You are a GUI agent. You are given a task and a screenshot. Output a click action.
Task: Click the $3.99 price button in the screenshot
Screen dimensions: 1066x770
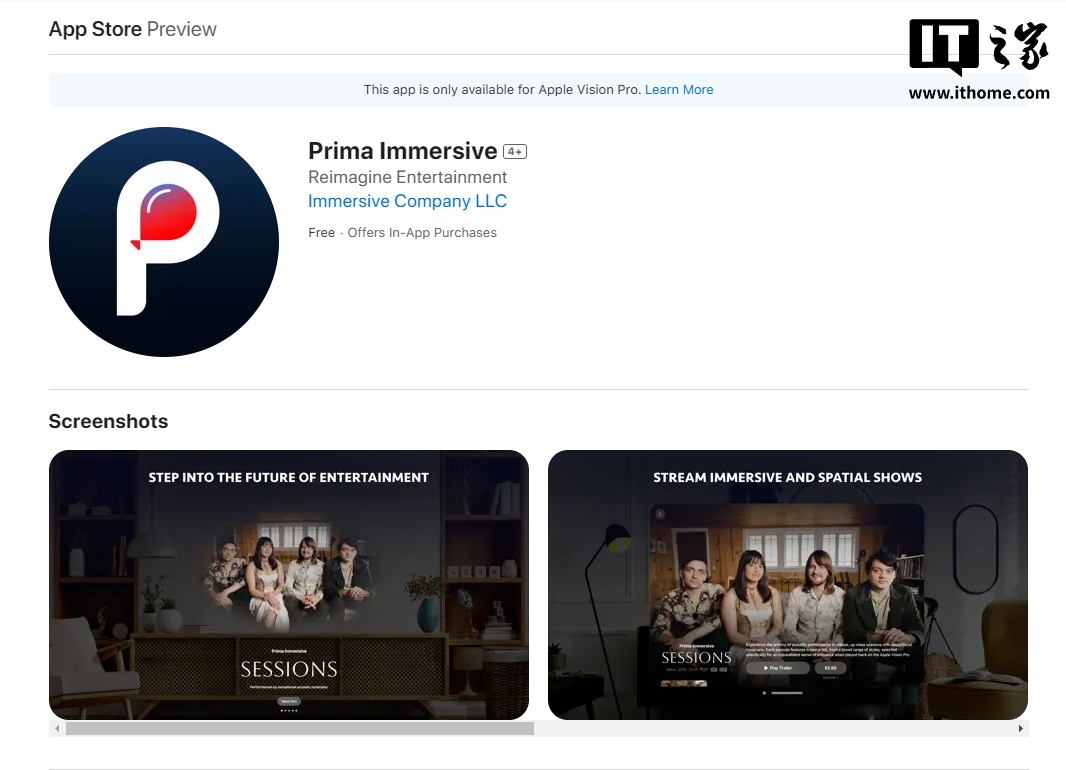coord(829,667)
